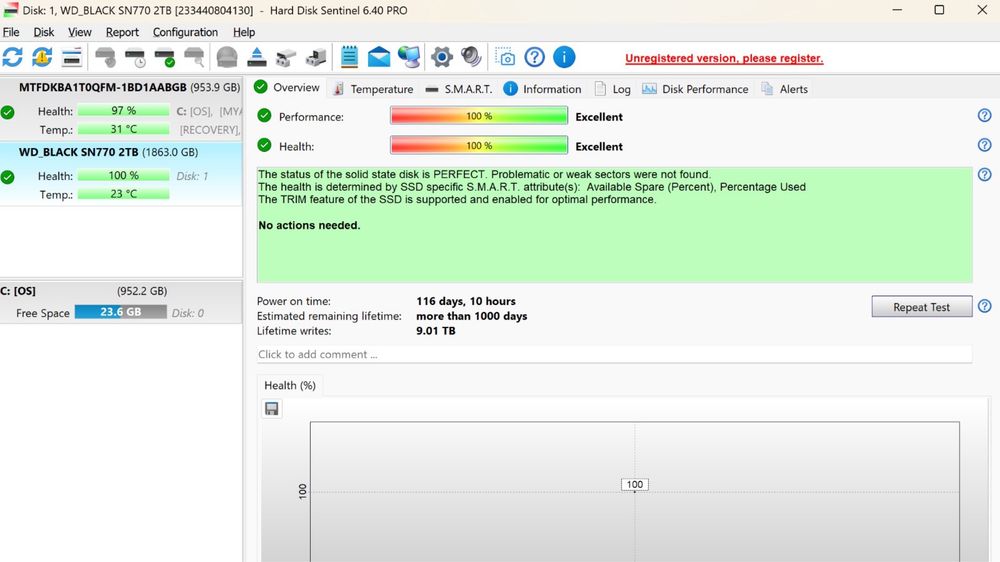Click the drive with computer toolbar icon
1000x562 pixels.
[316, 57]
